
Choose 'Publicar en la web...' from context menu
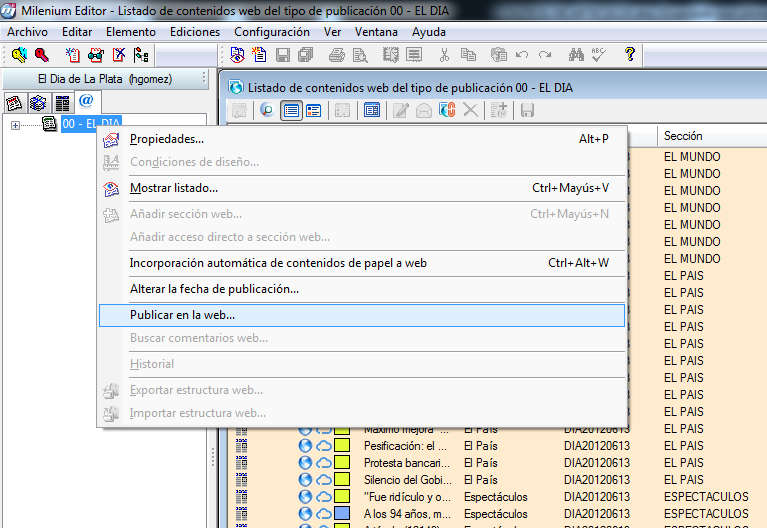[x=182, y=315]
